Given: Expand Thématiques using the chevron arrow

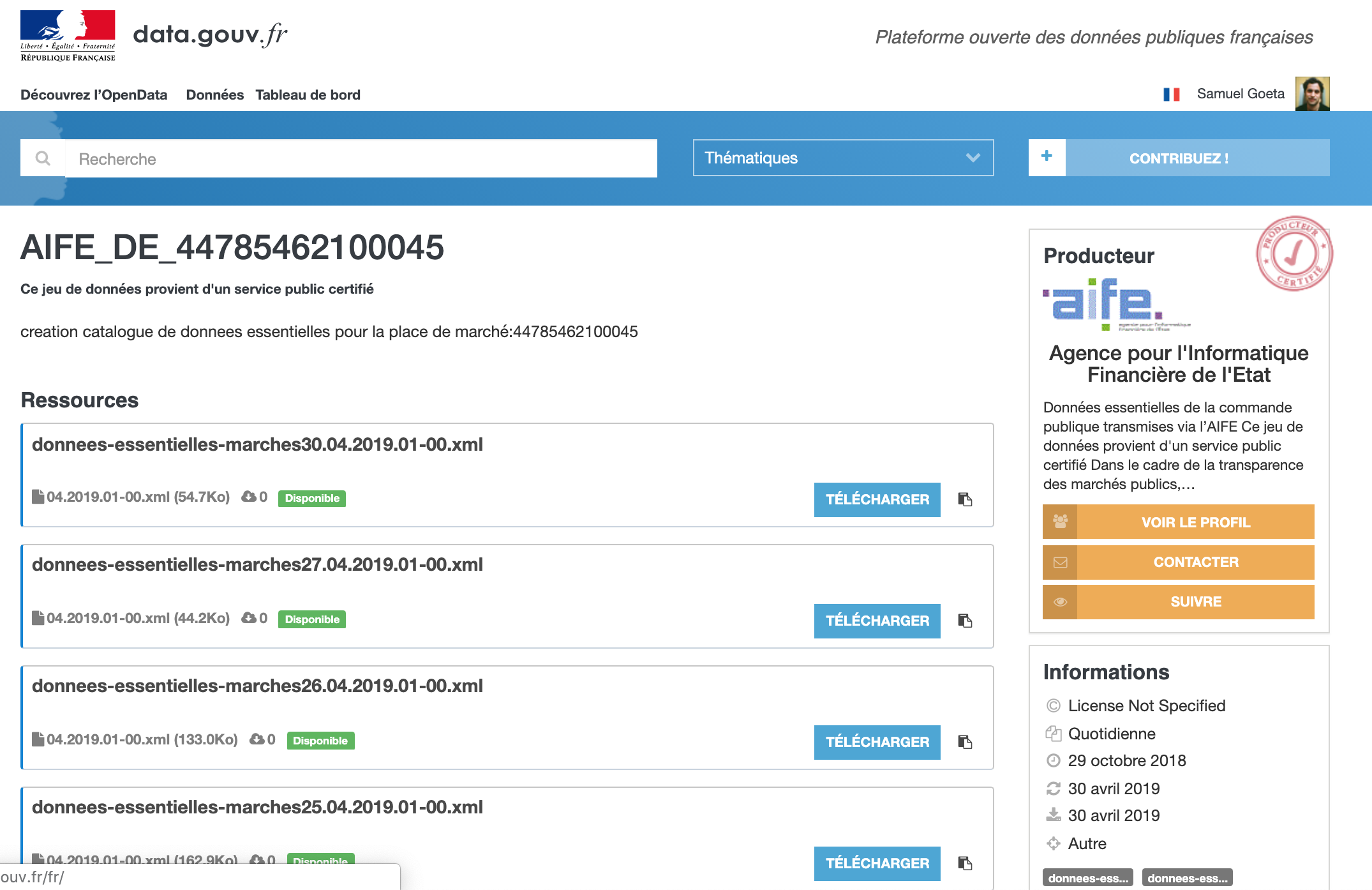Looking at the screenshot, I should (973, 158).
